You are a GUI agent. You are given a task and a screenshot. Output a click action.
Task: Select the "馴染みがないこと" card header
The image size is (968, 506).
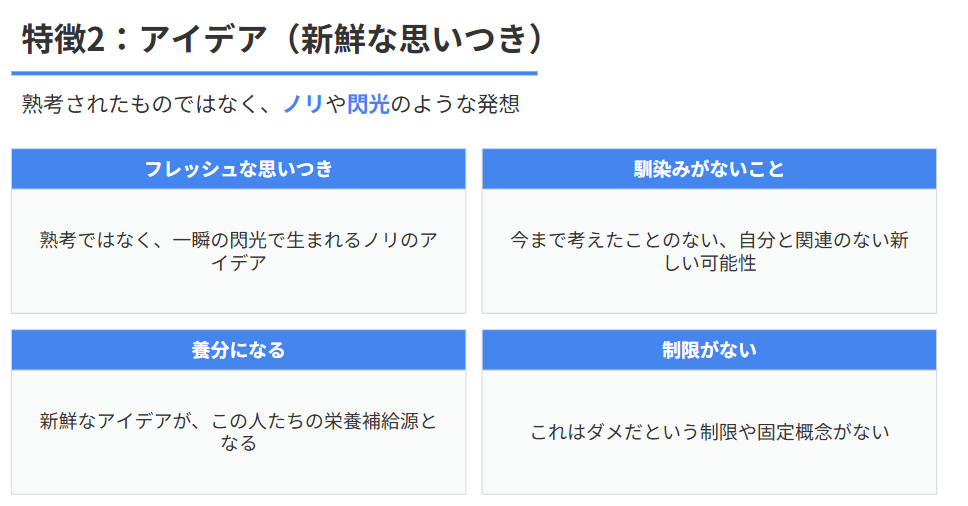pos(709,169)
